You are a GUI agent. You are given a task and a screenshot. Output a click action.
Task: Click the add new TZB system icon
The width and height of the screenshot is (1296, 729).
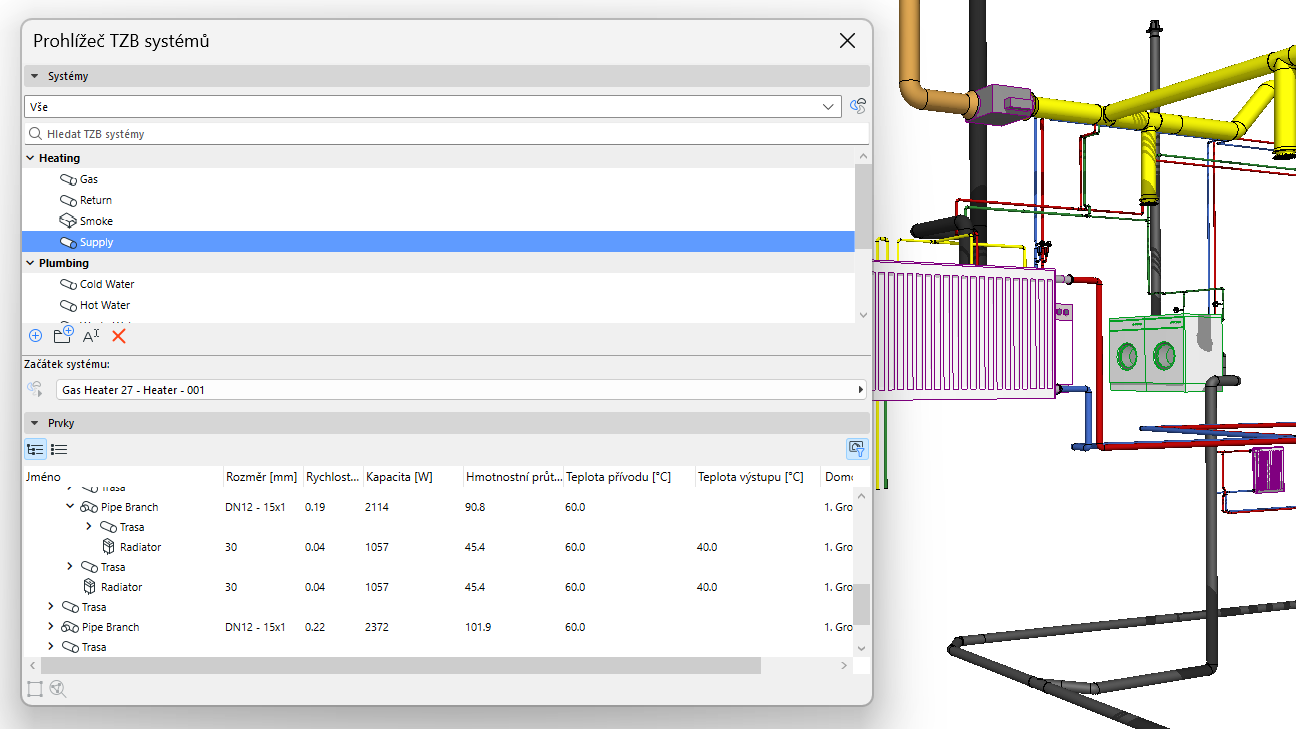pos(34,336)
